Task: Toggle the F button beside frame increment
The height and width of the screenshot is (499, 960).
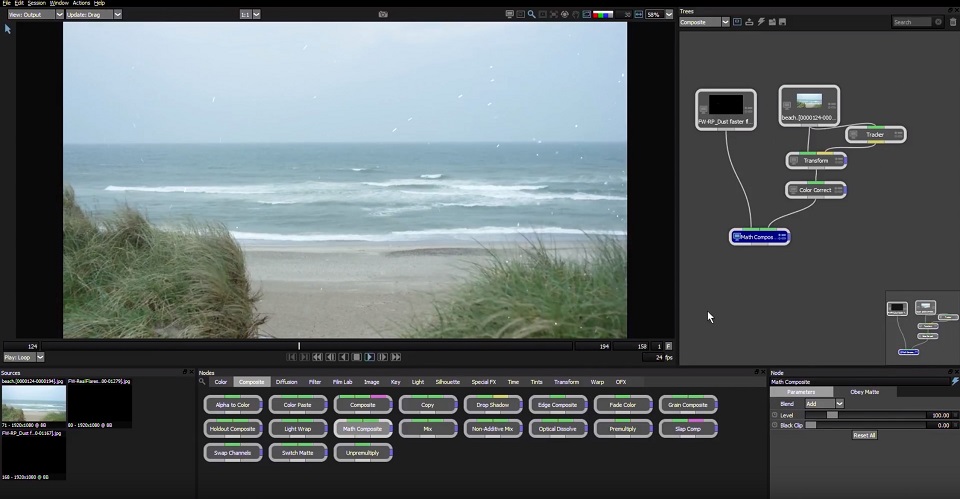Action: tap(669, 346)
